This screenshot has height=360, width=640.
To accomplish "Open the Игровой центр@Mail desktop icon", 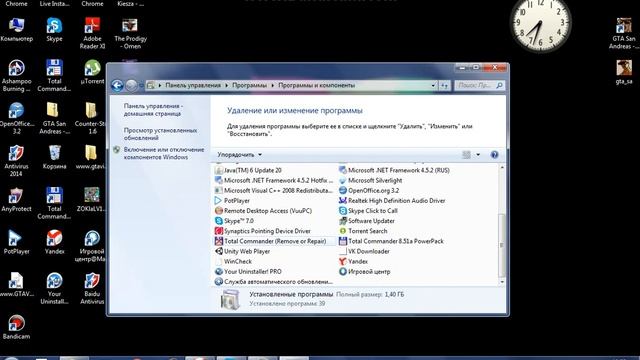I will (92, 246).
